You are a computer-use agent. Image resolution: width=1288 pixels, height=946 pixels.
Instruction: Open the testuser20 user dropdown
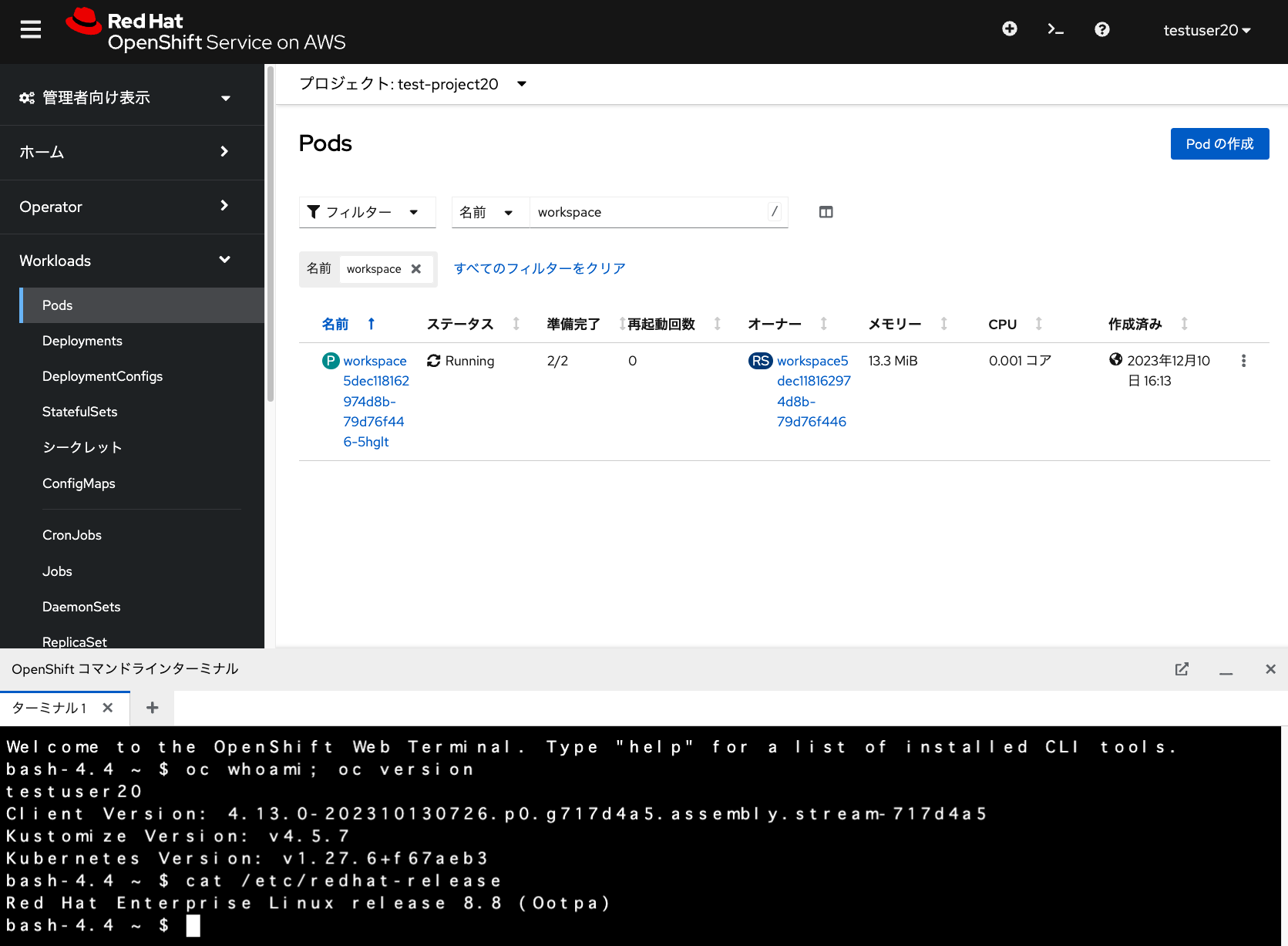tap(1207, 30)
